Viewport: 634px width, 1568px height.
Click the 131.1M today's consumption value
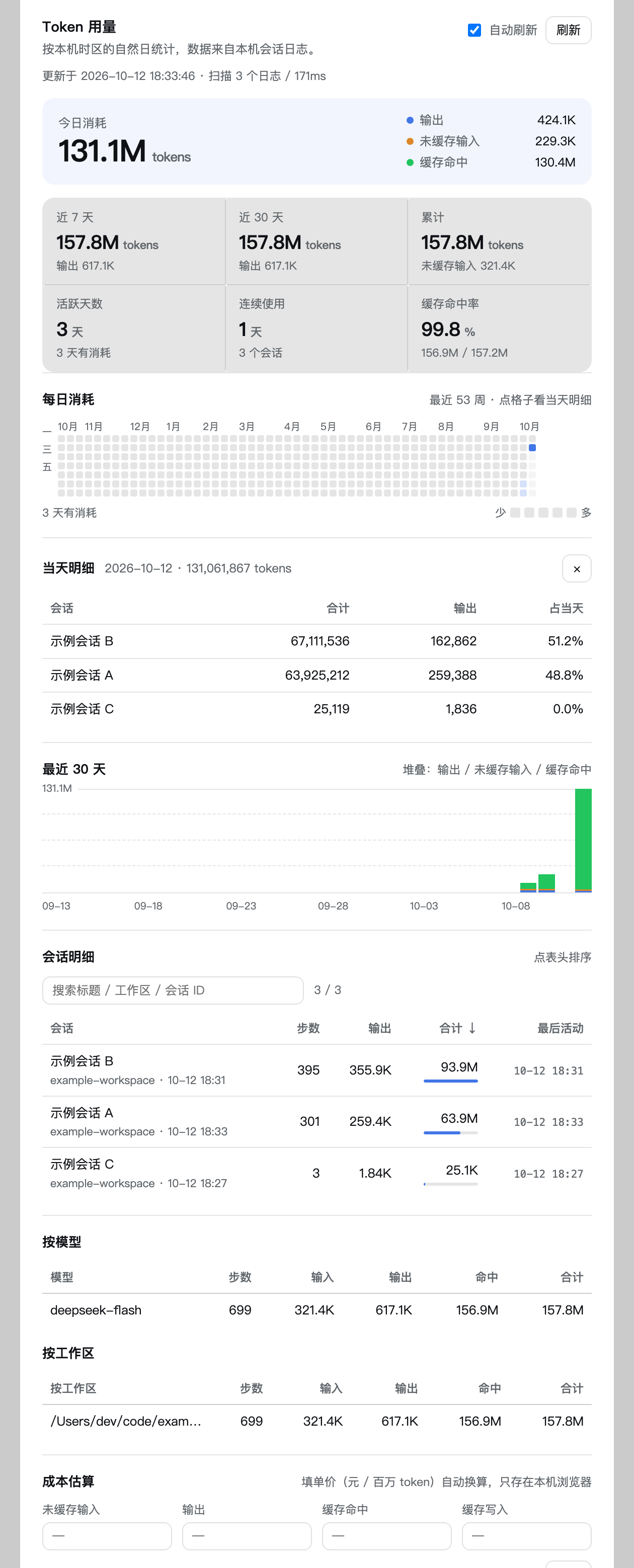[102, 151]
